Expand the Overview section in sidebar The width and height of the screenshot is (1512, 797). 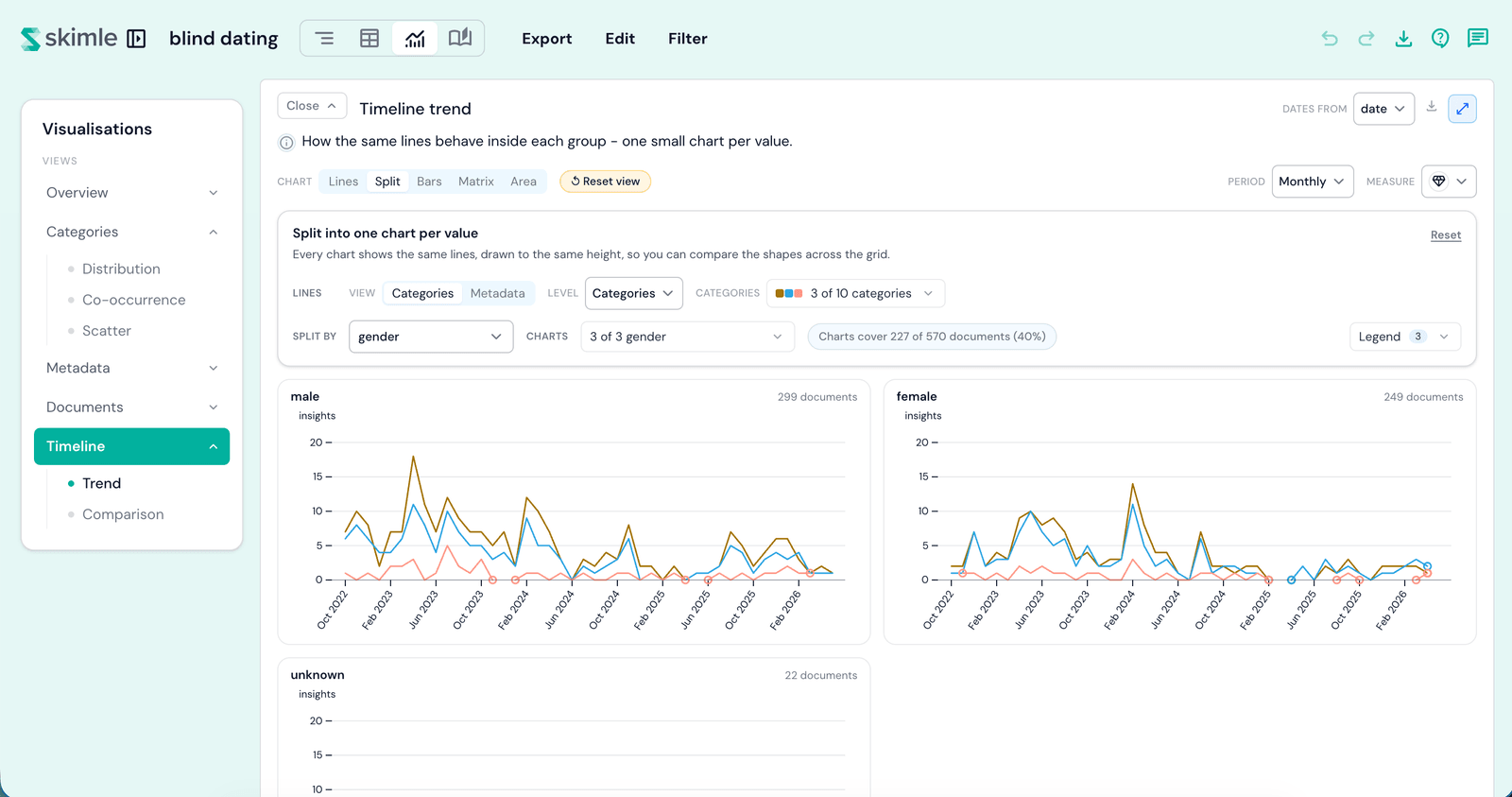click(131, 193)
